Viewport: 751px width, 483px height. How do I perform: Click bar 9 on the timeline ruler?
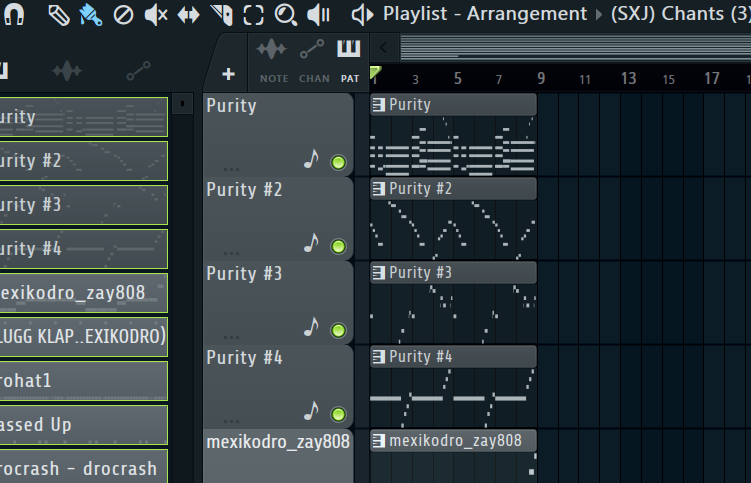(x=541, y=79)
